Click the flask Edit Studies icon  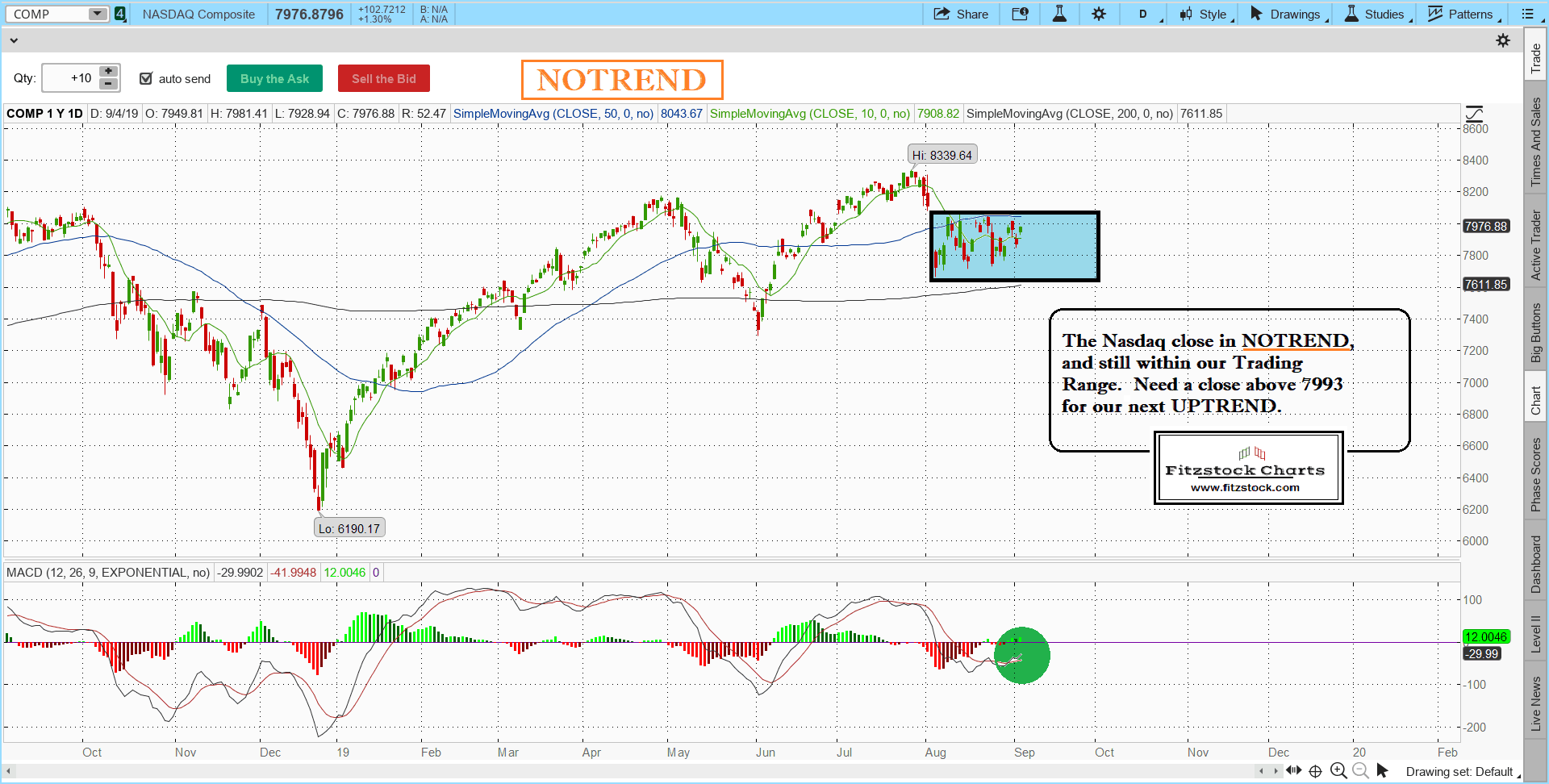(1059, 14)
